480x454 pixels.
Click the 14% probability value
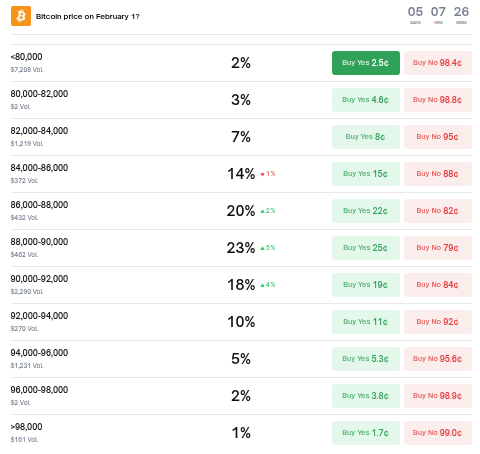241,174
